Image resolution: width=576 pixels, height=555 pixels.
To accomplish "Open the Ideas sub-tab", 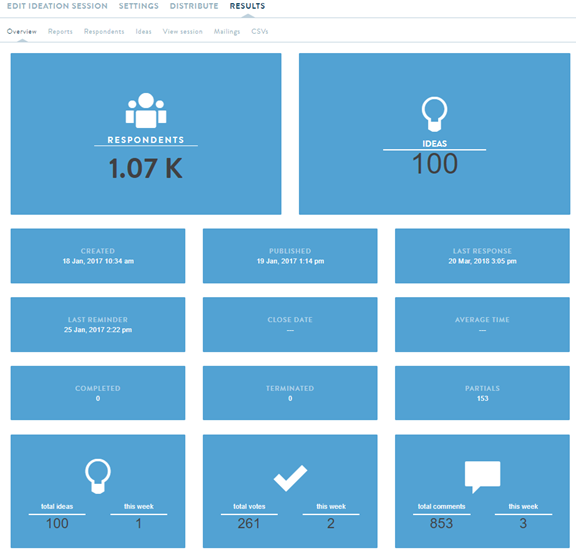I will point(143,32).
